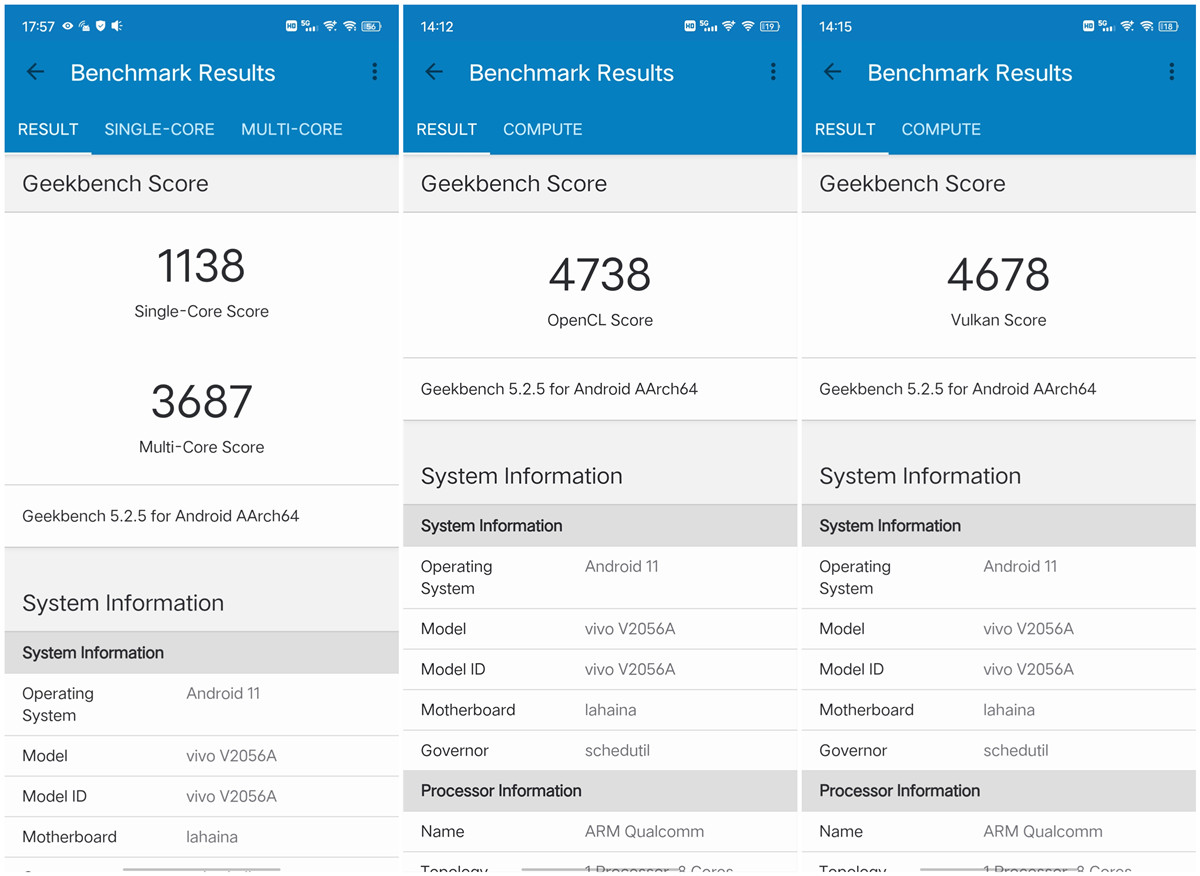Tap the 'OpenCL Score' label
Image resolution: width=1200 pixels, height=876 pixels.
[600, 320]
